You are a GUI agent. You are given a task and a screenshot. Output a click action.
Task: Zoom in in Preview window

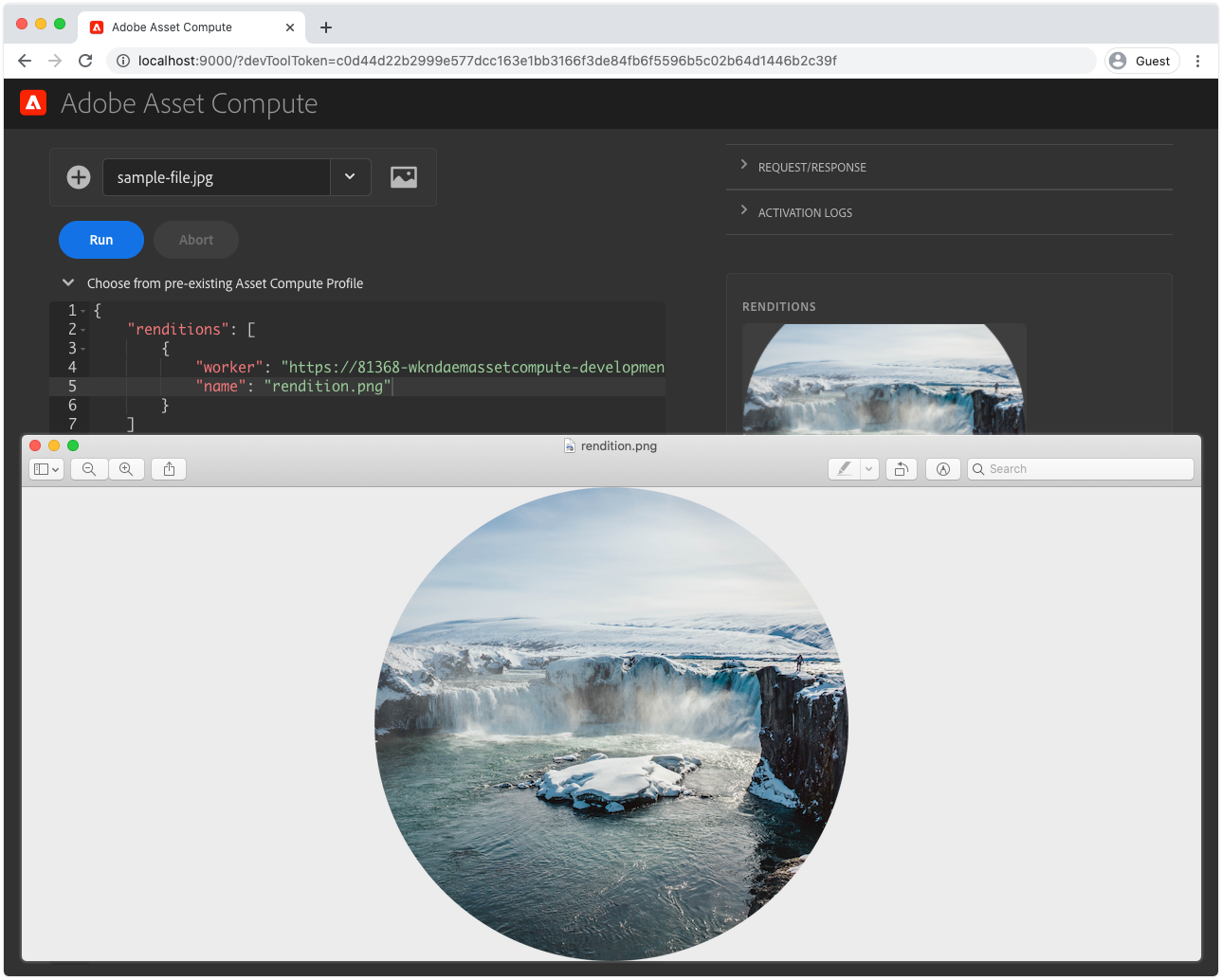[126, 469]
